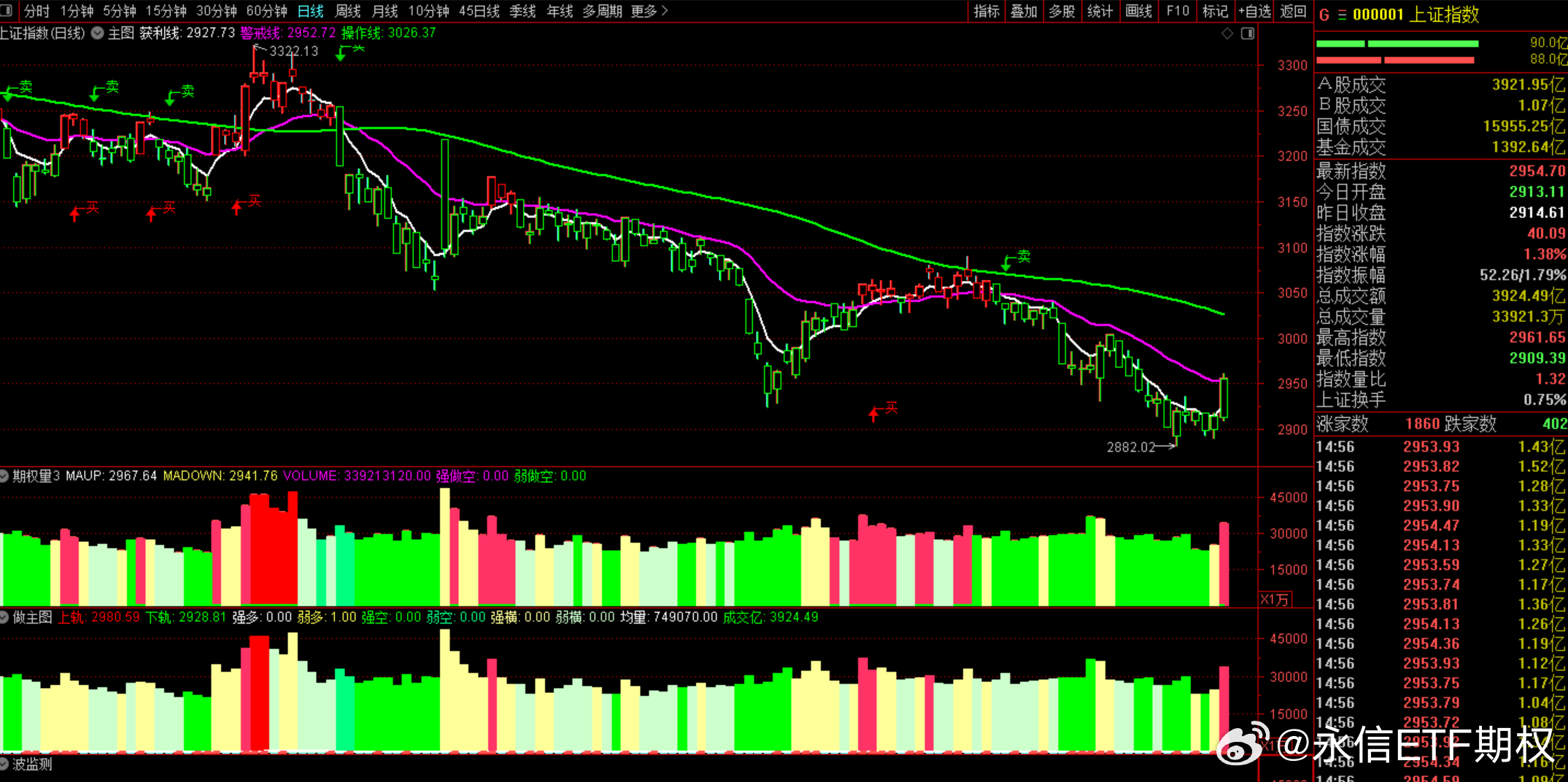Add to watchlist with +自选
Viewport: 1568px width, 782px height.
click(x=1255, y=11)
